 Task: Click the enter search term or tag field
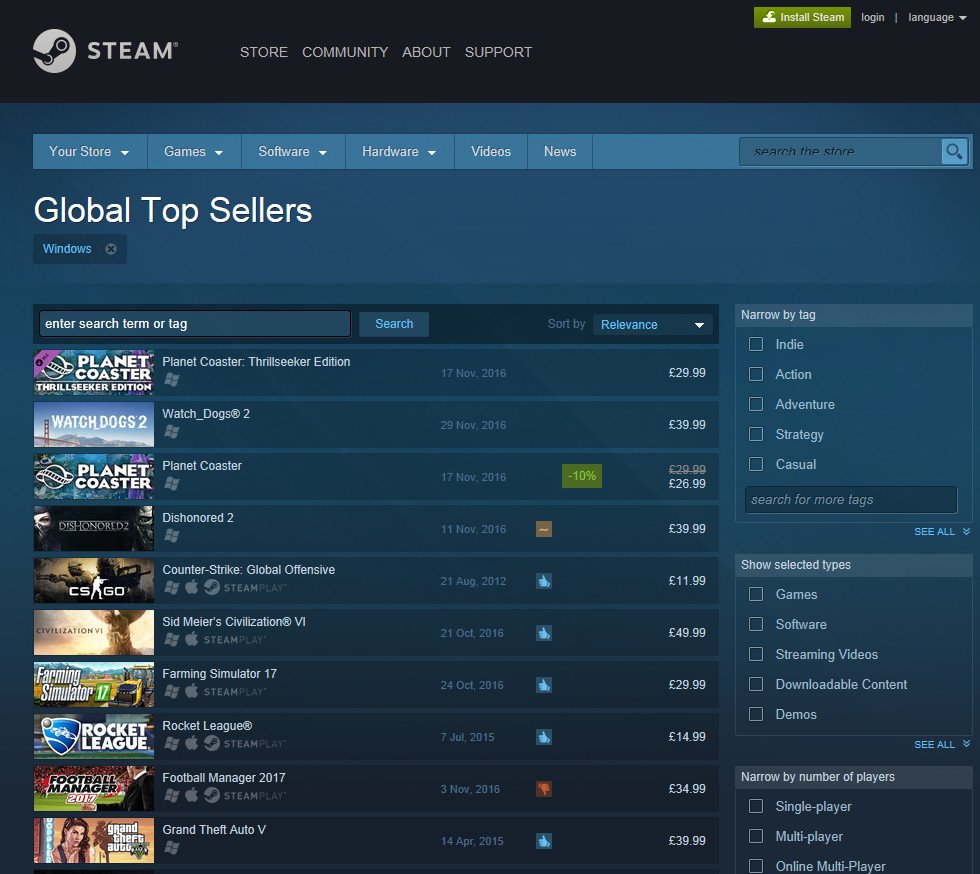click(194, 324)
